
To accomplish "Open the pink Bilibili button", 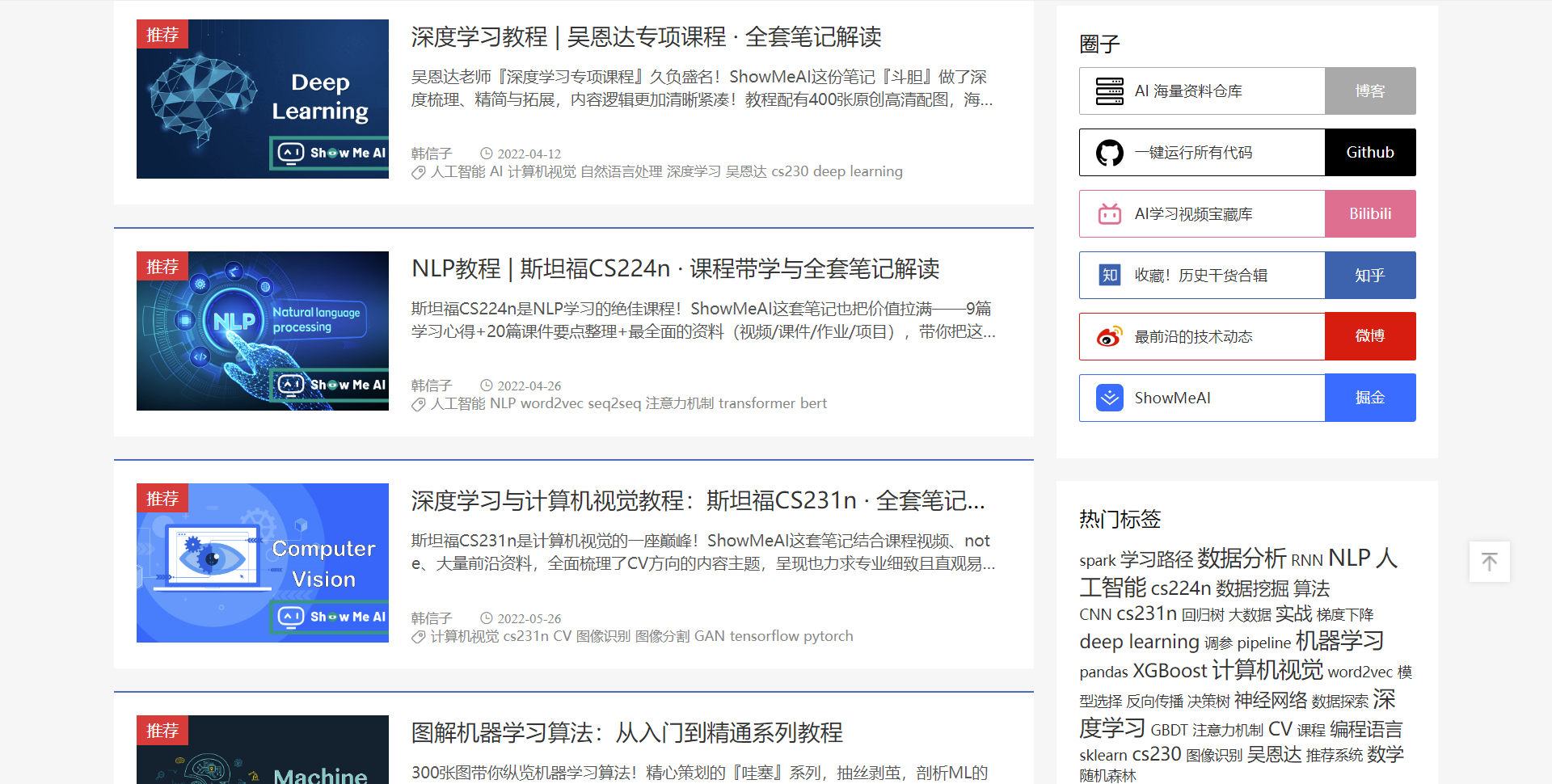I will click(x=1369, y=214).
